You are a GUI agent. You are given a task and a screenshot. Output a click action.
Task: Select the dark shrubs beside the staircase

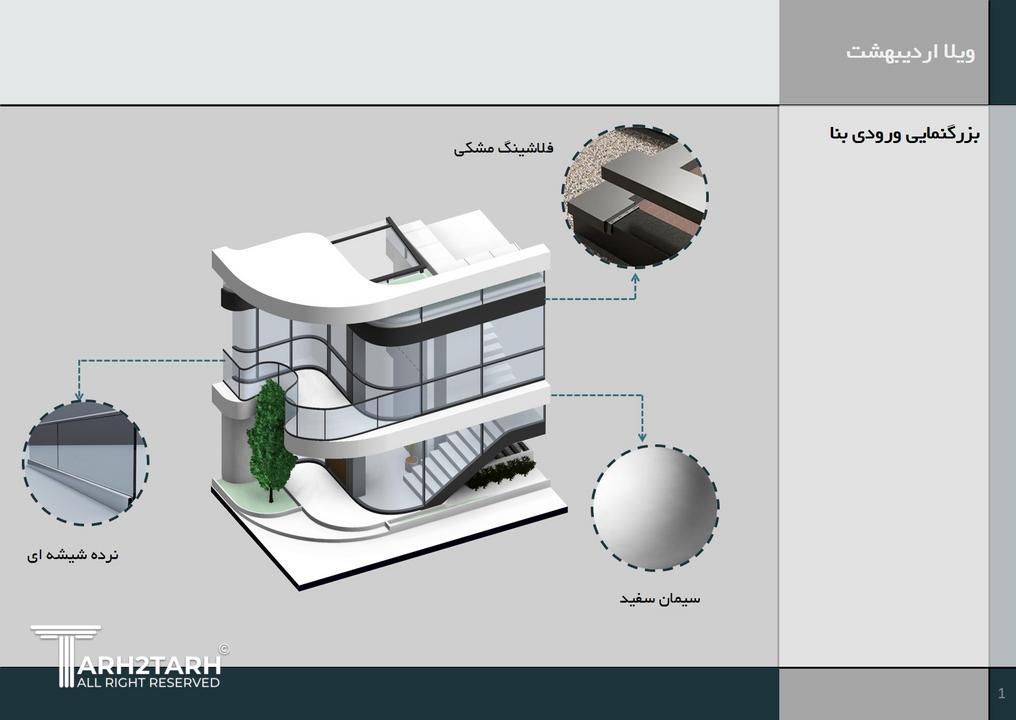500,470
